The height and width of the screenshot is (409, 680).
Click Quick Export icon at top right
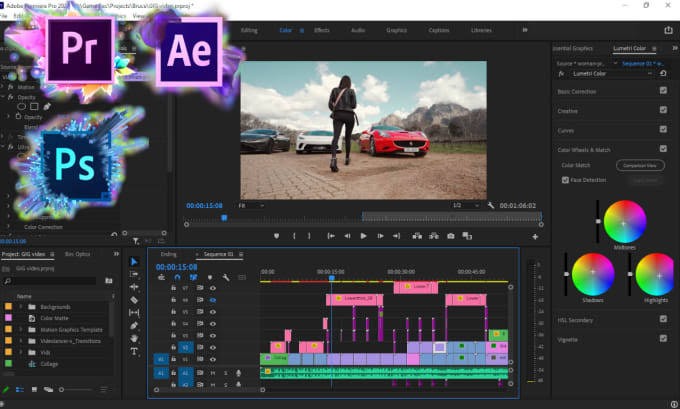click(668, 30)
